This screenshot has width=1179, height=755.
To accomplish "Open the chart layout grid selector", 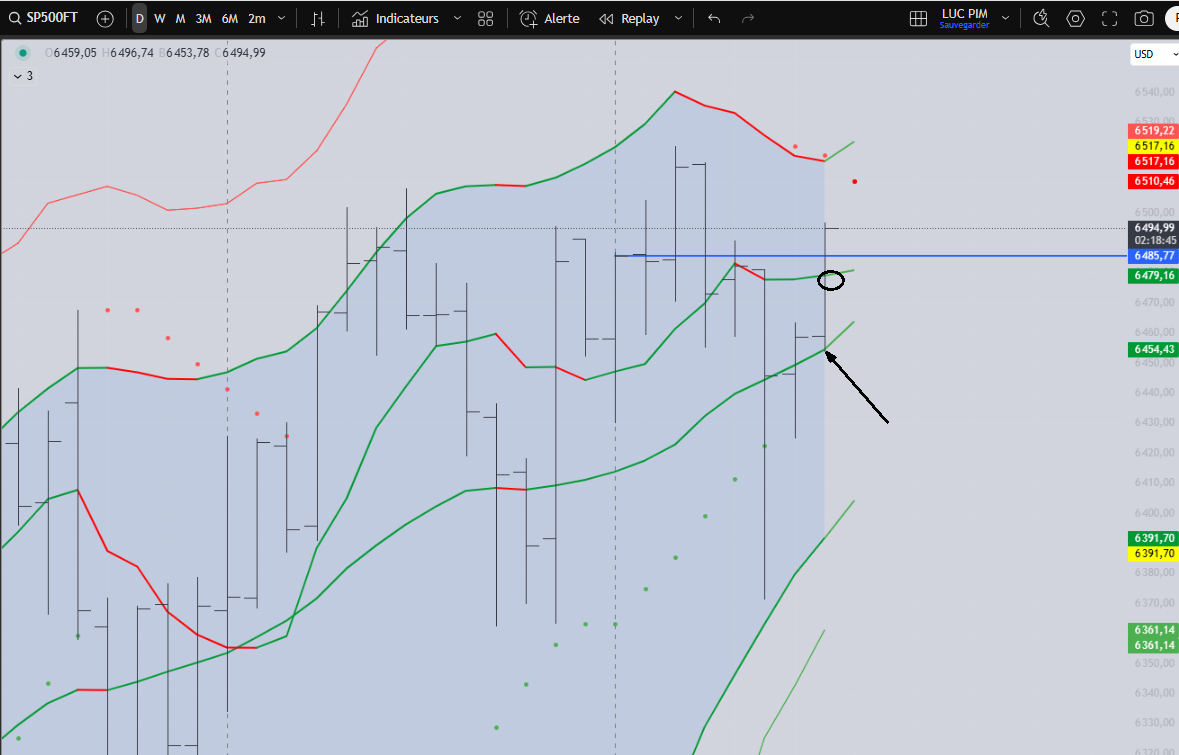I will click(x=918, y=19).
